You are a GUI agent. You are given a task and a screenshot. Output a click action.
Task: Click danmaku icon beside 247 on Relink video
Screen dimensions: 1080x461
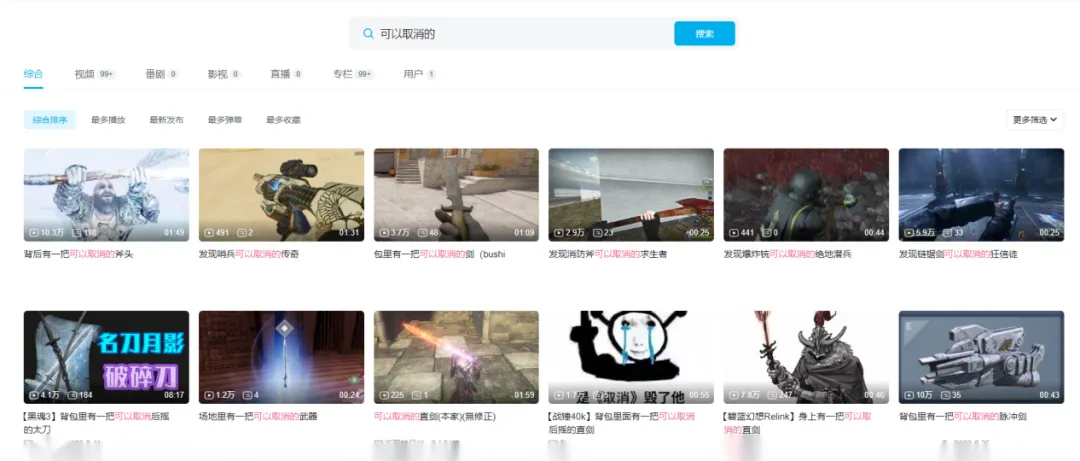tap(772, 396)
